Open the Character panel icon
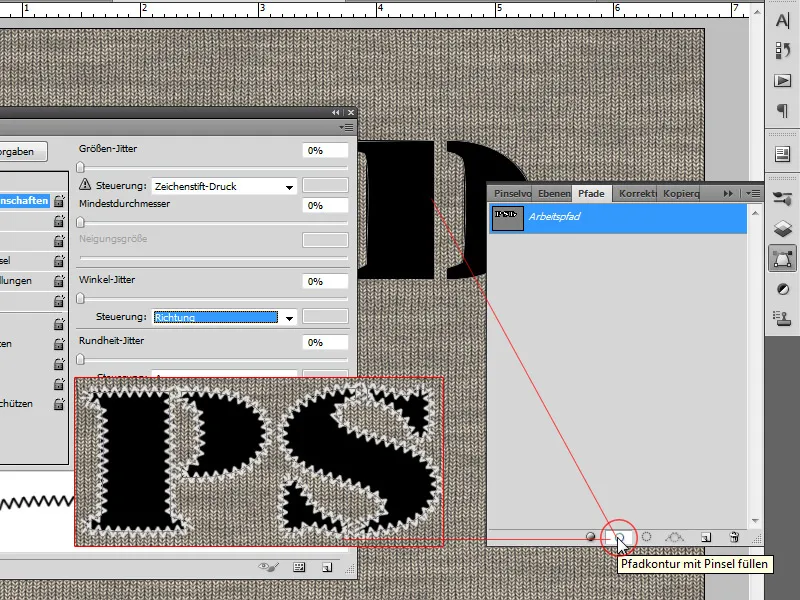Screen dimensions: 800x600 click(782, 21)
